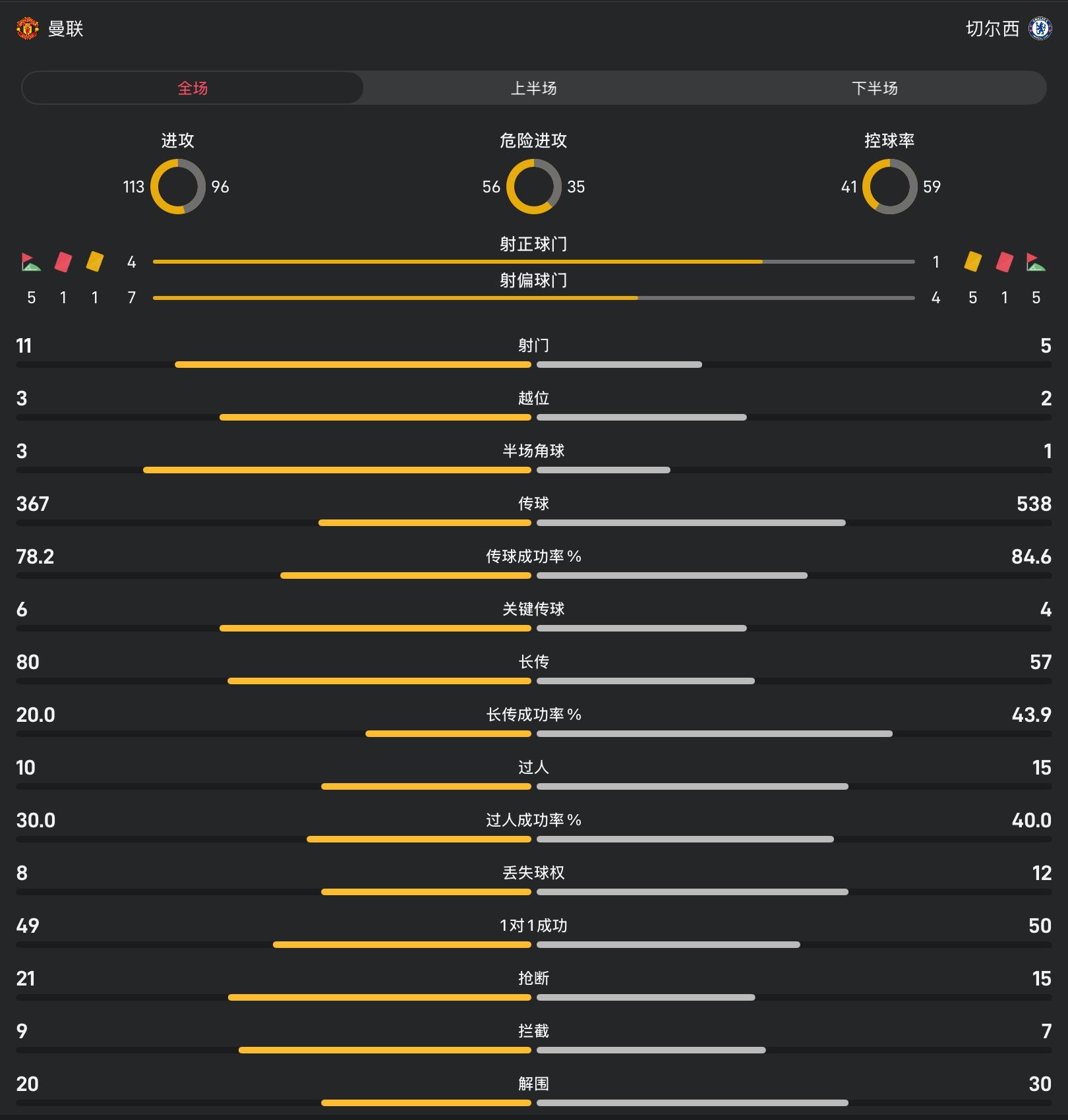Open the 切尔西 team name link

pyautogui.click(x=992, y=28)
